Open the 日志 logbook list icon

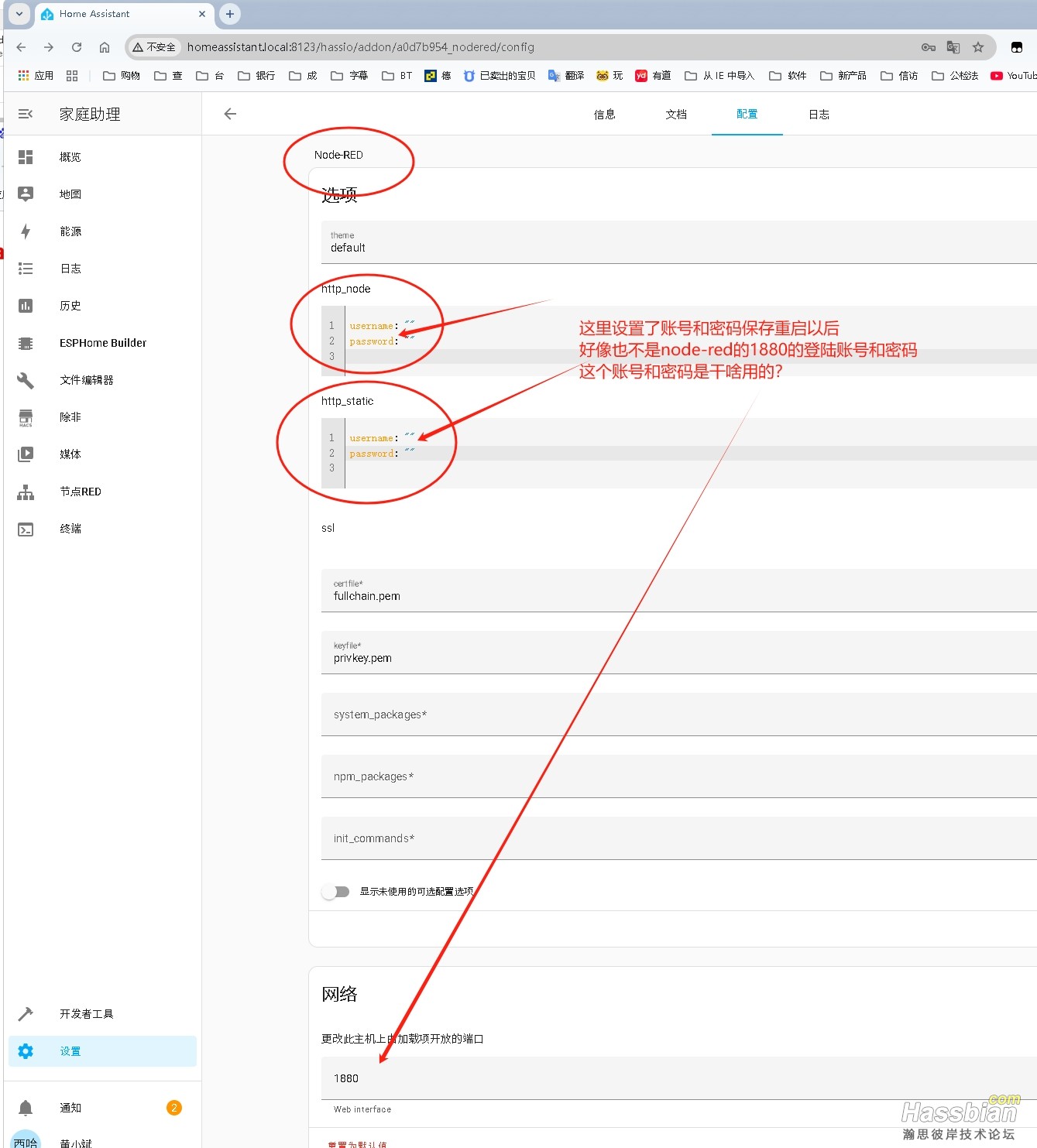pyautogui.click(x=26, y=269)
